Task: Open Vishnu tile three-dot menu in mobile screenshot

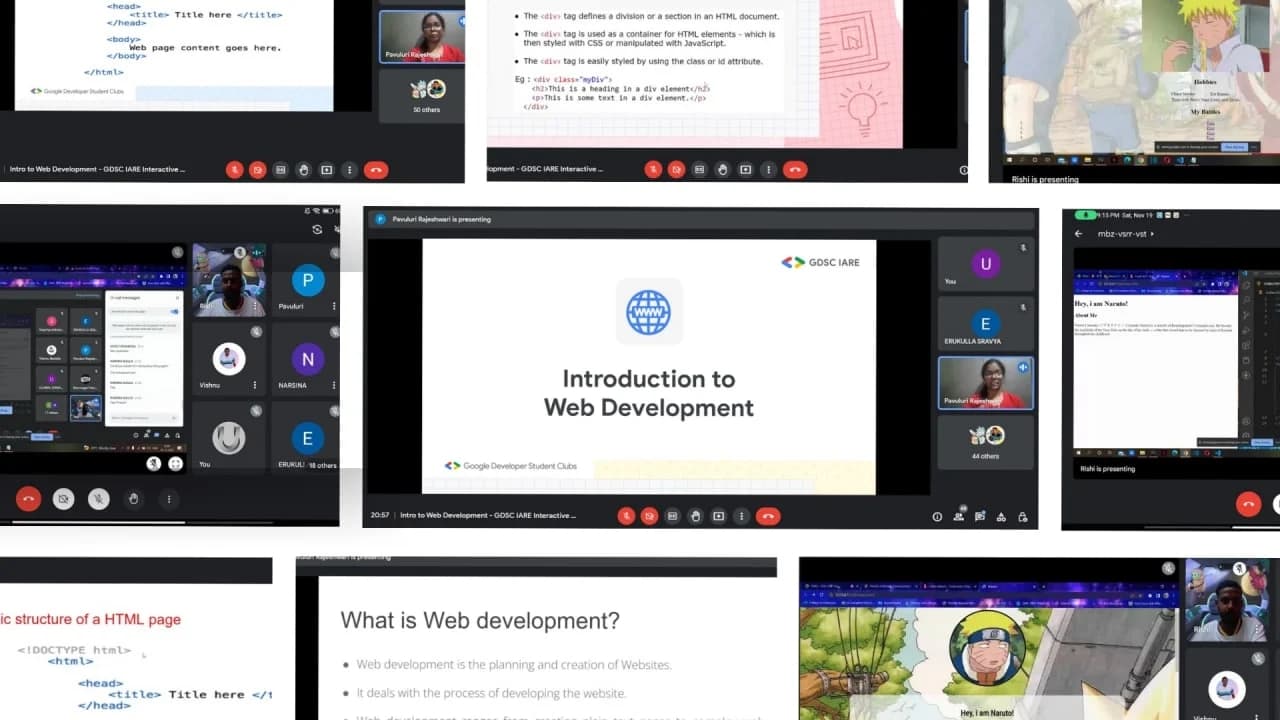Action: tap(255, 385)
